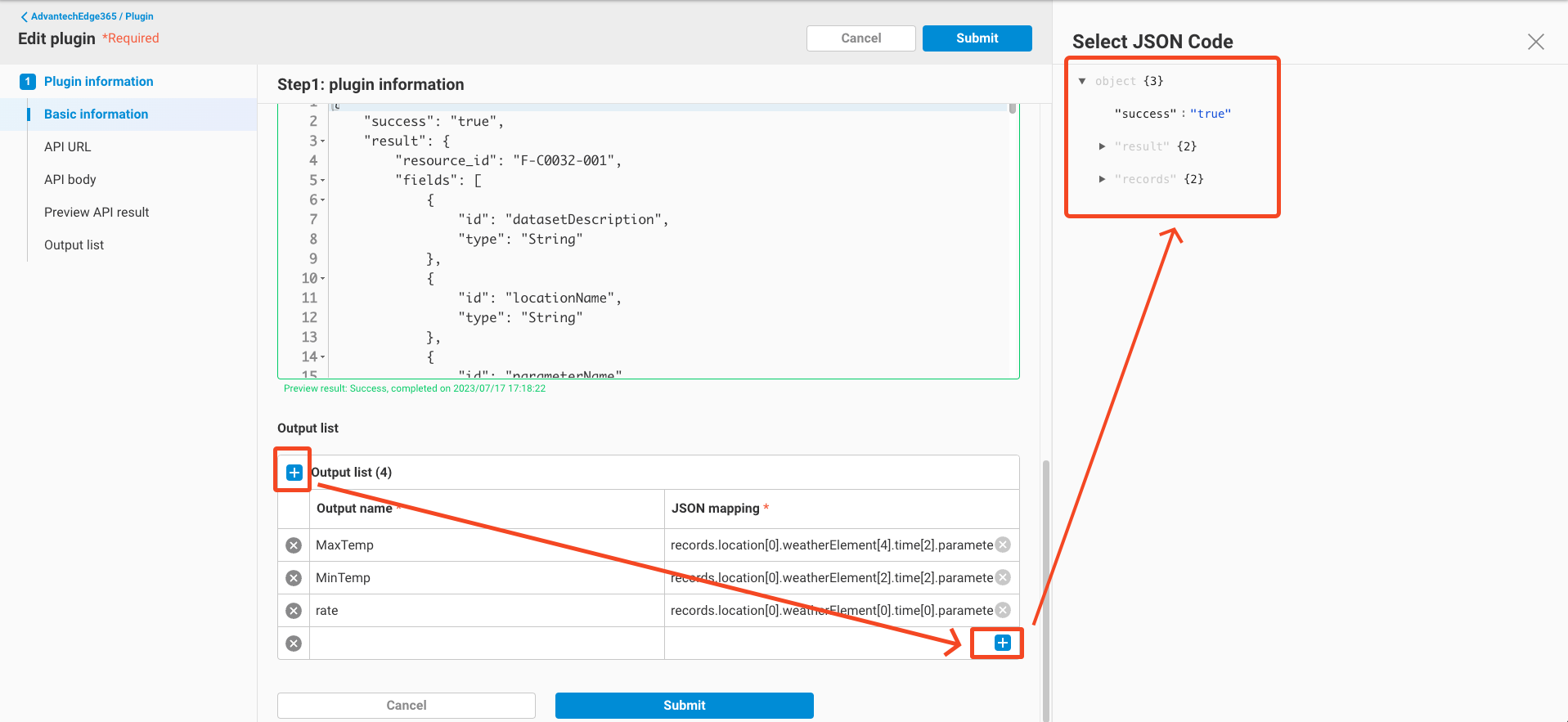Image resolution: width=1568 pixels, height=722 pixels.
Task: Edit MaxTemp JSON mapping field
Action: pos(831,545)
